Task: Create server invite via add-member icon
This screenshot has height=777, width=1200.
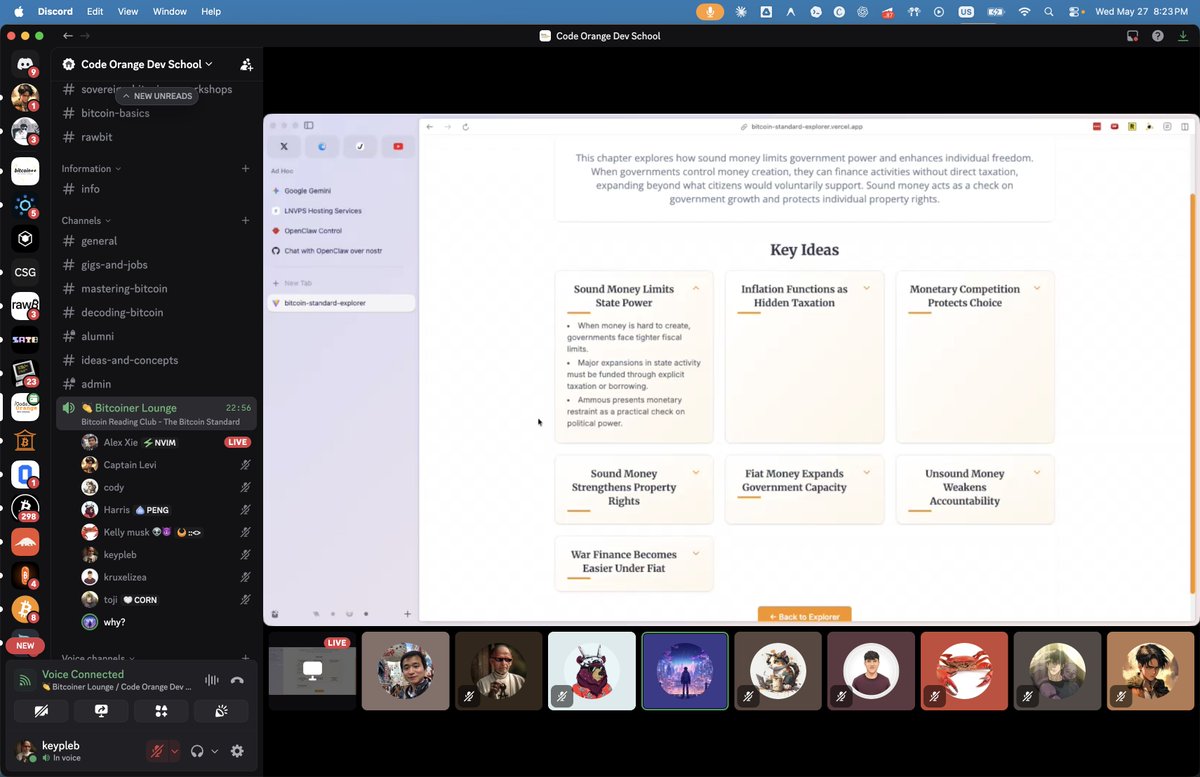Action: 246,64
